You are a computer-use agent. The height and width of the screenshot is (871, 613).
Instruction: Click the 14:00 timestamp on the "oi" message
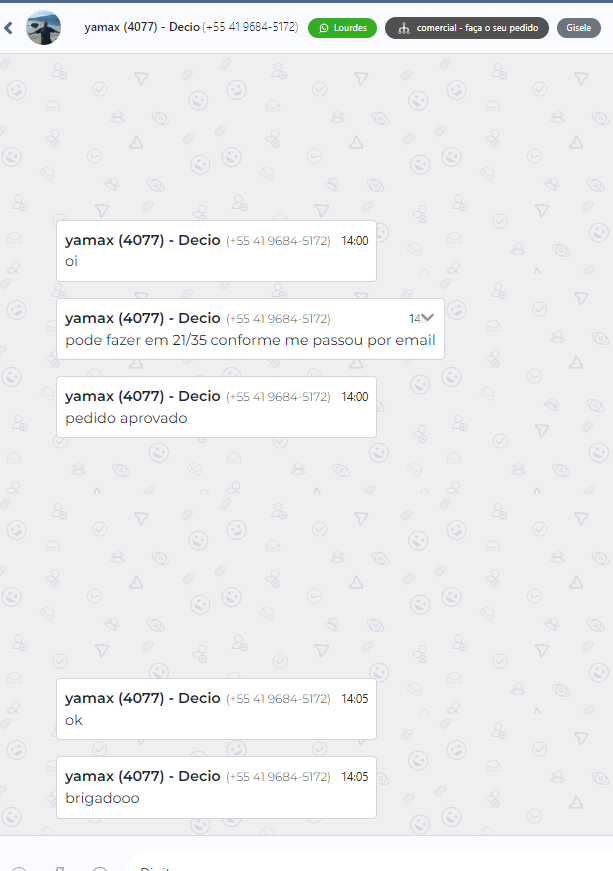tap(355, 241)
